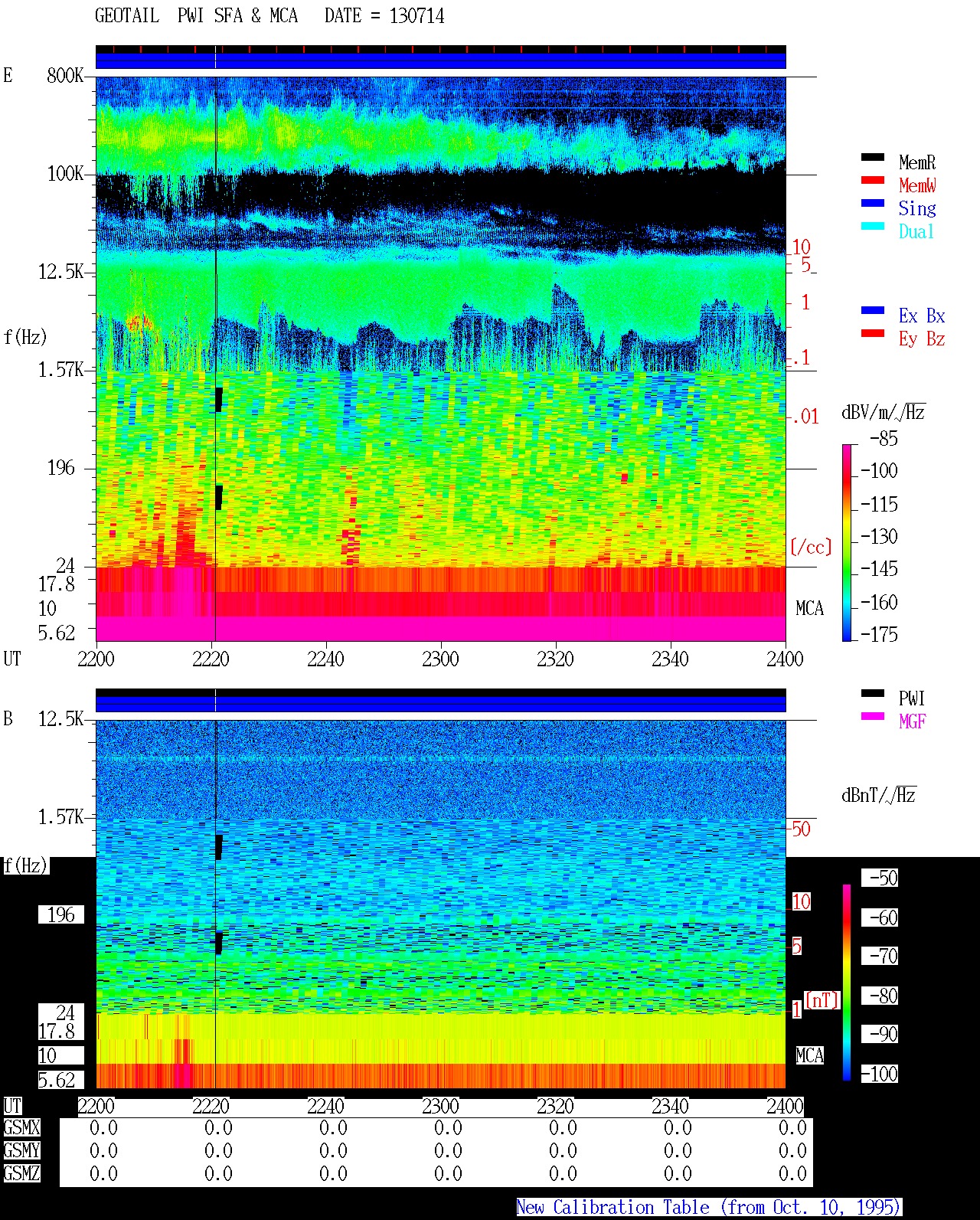Click the dBV/m/√Hz unit label
980x1220 pixels.
pos(884,412)
